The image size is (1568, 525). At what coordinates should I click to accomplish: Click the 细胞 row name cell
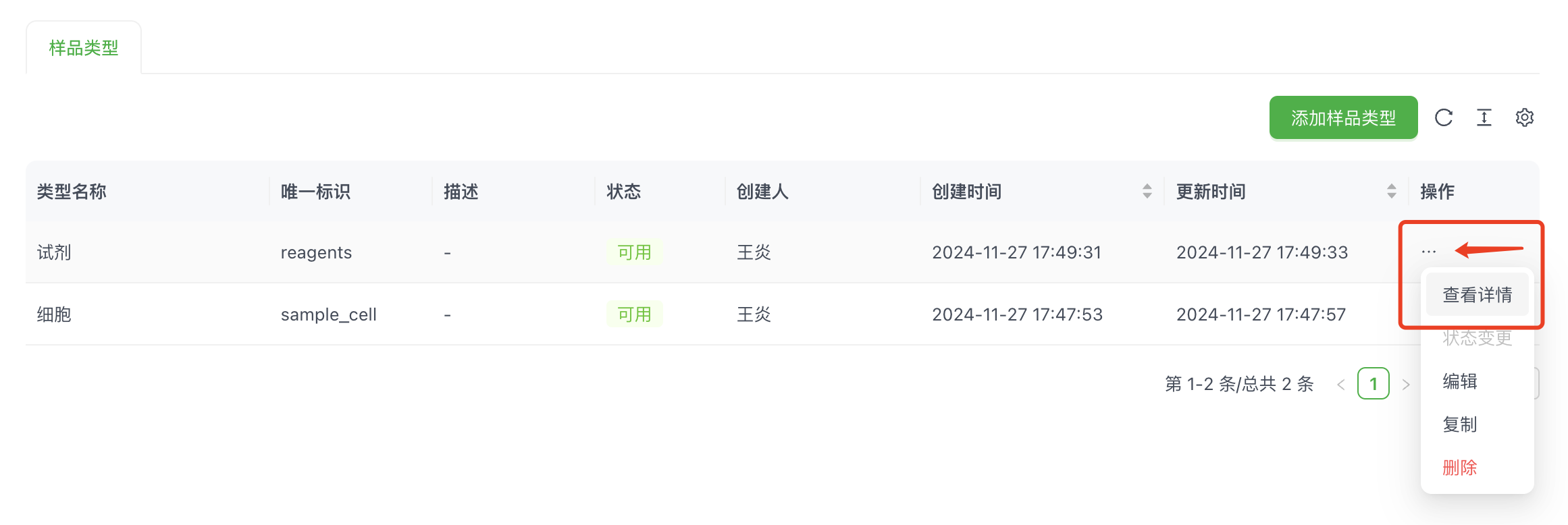(54, 314)
